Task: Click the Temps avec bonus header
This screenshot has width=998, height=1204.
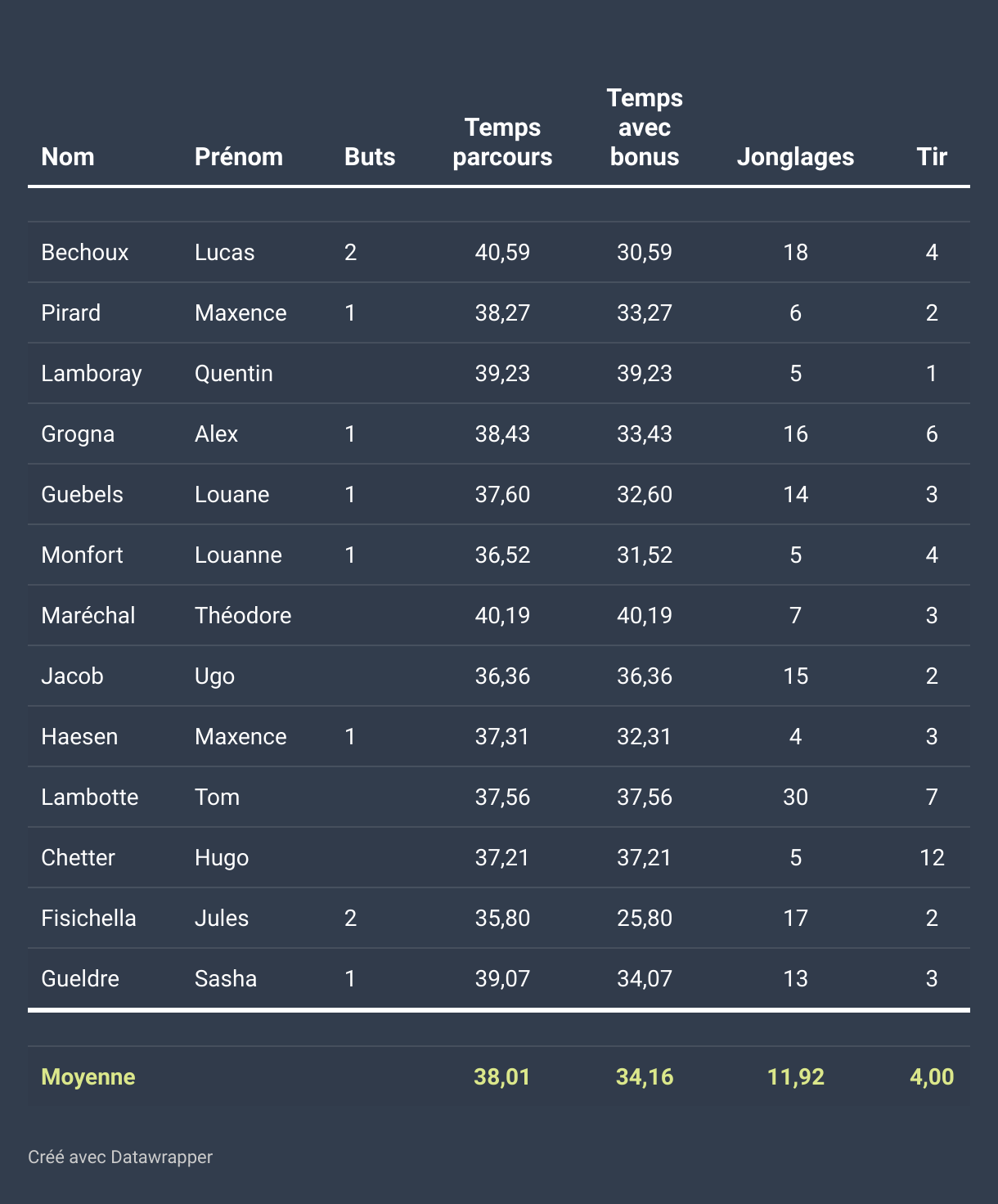Action: 645,128
